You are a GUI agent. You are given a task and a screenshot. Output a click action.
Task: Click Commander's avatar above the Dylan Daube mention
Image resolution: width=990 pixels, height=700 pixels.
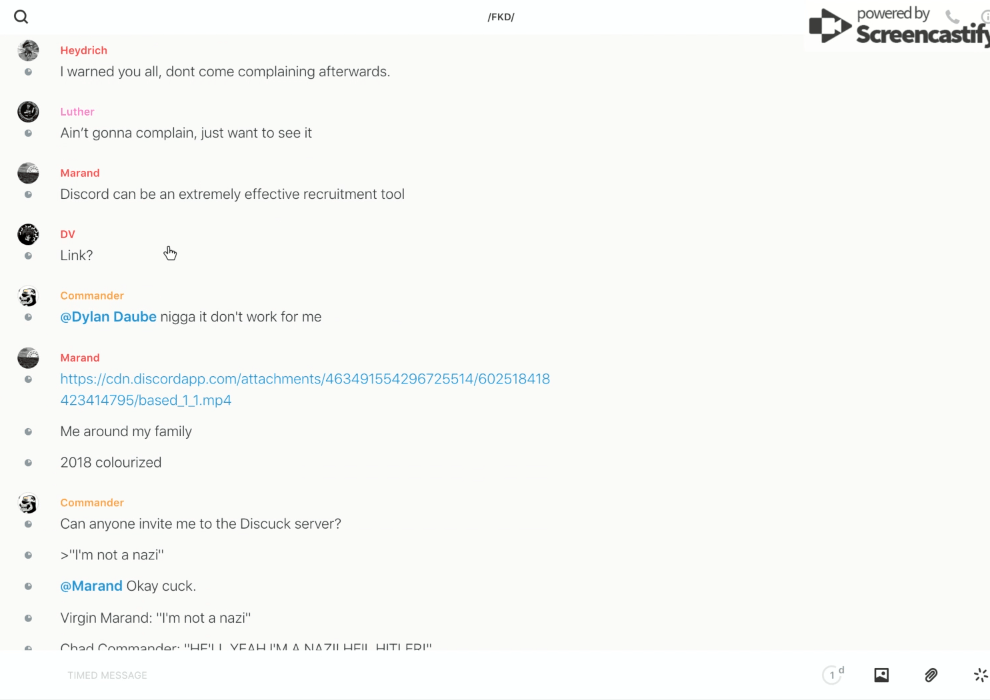click(28, 296)
